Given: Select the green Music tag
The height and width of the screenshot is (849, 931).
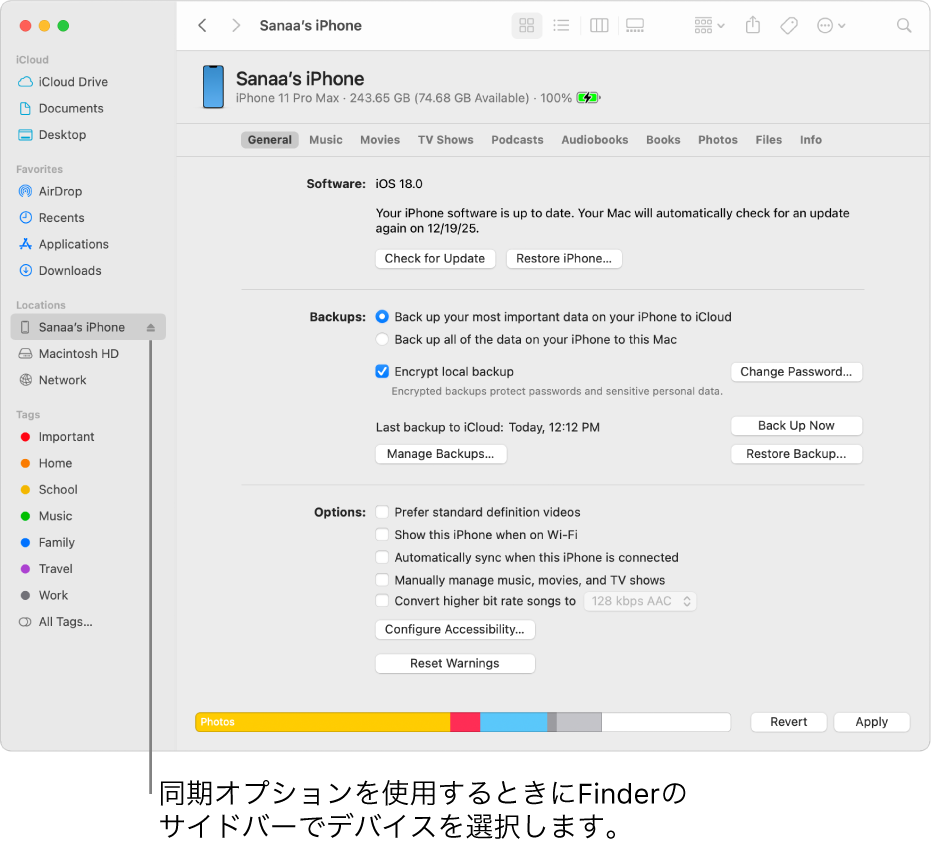Looking at the screenshot, I should 46,516.
